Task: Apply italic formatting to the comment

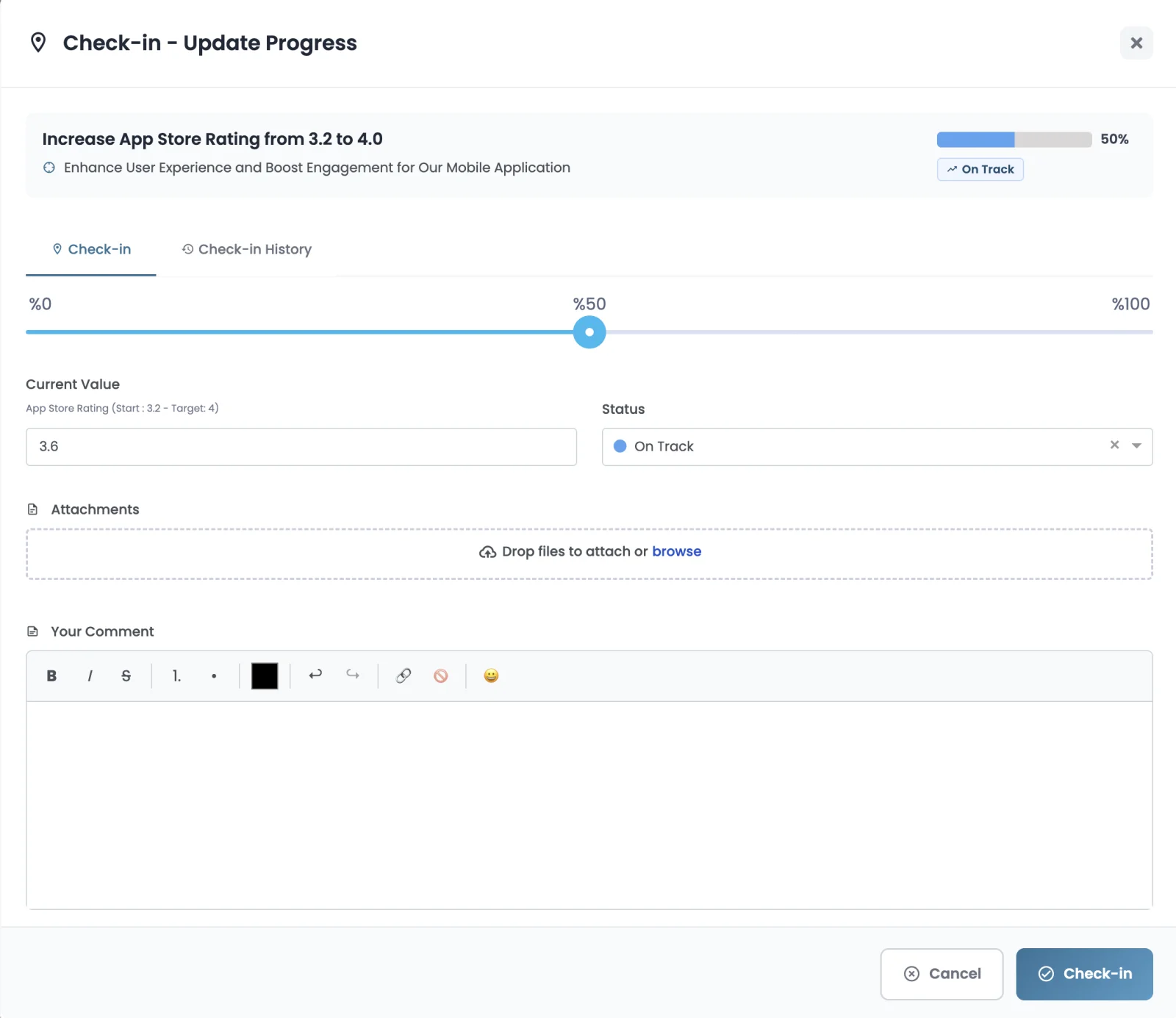Action: point(90,675)
